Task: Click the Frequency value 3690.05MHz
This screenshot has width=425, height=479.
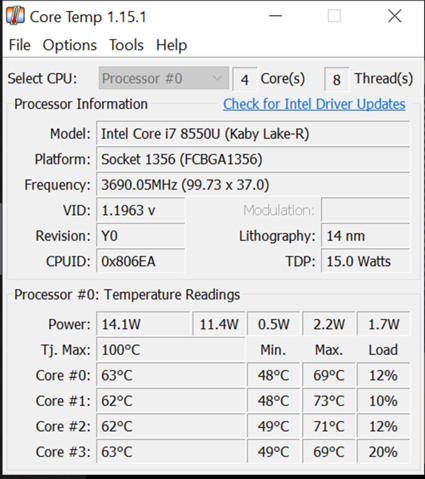Action: click(253, 185)
